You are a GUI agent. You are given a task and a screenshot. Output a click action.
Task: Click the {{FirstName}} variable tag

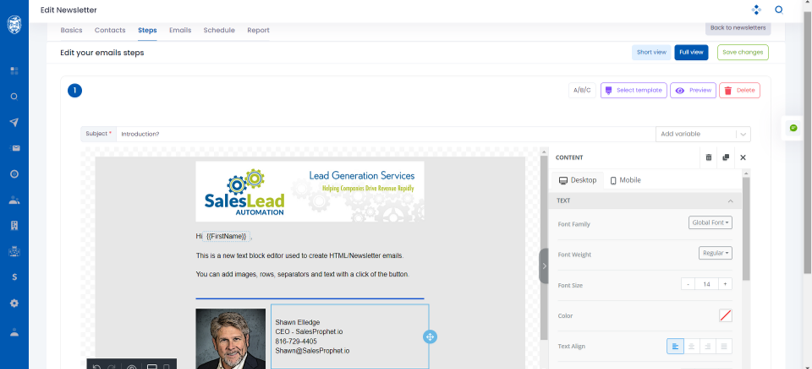click(226, 236)
